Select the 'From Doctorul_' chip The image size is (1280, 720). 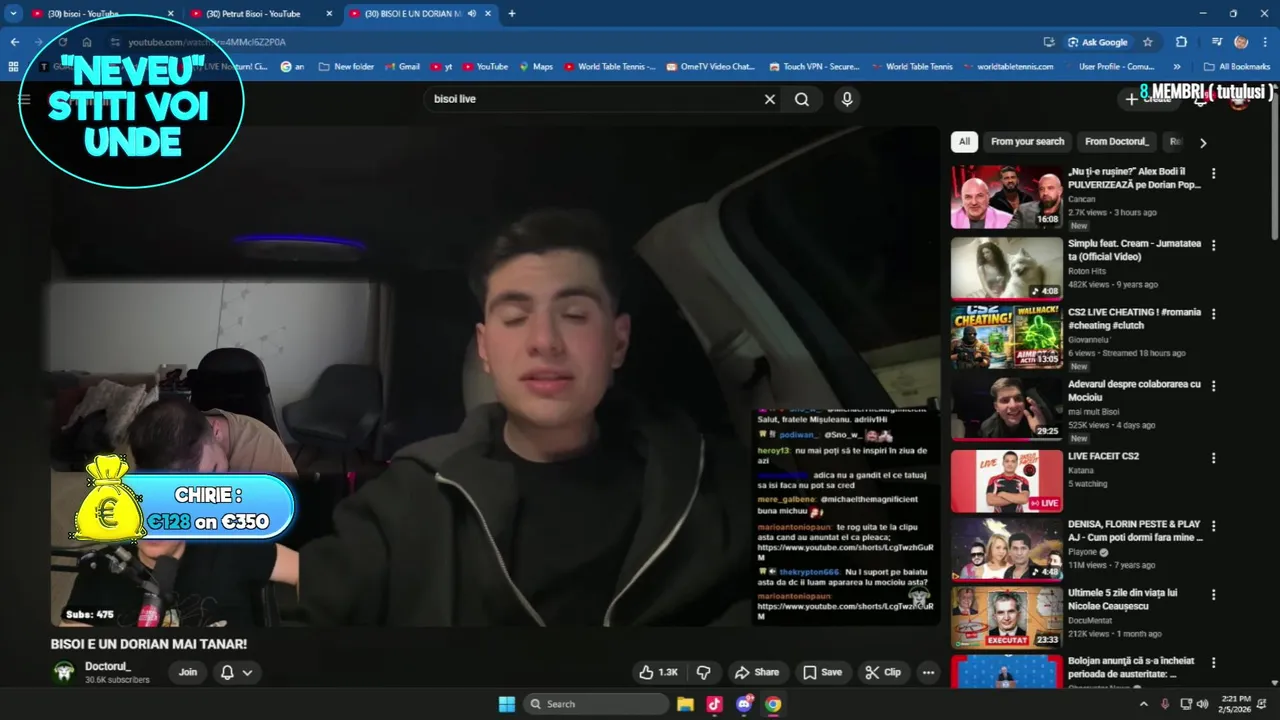1117,142
